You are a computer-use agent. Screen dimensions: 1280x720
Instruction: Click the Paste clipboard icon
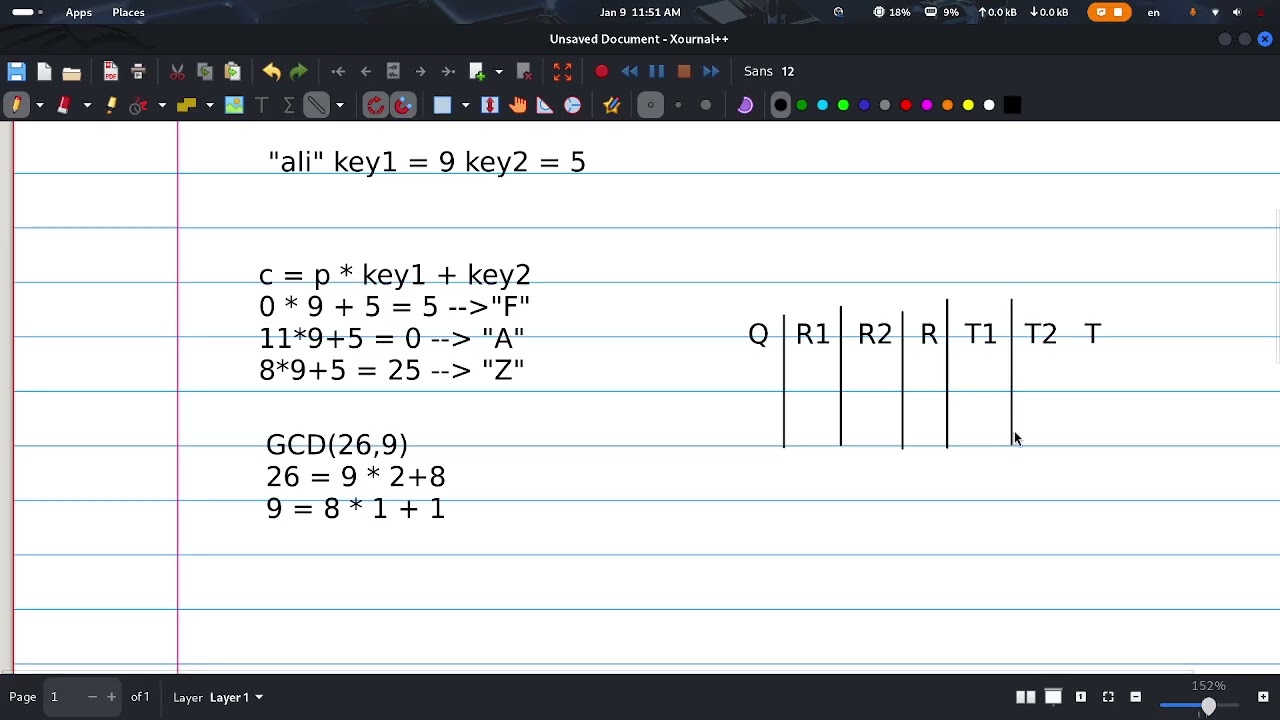232,71
